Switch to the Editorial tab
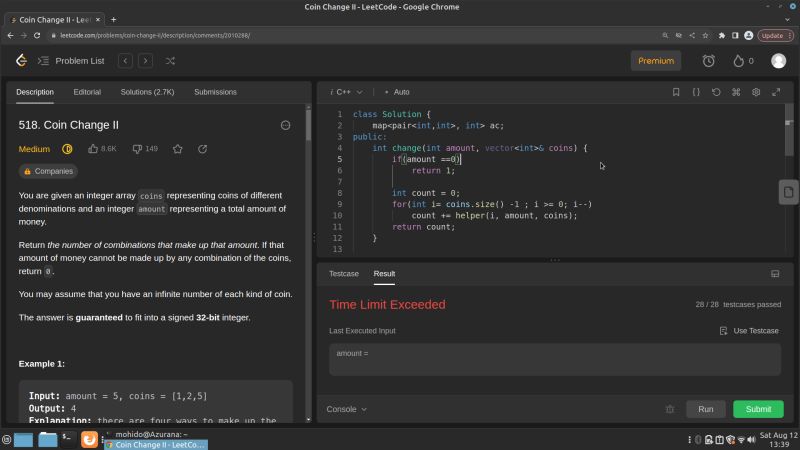Image resolution: width=800 pixels, height=450 pixels. point(87,92)
